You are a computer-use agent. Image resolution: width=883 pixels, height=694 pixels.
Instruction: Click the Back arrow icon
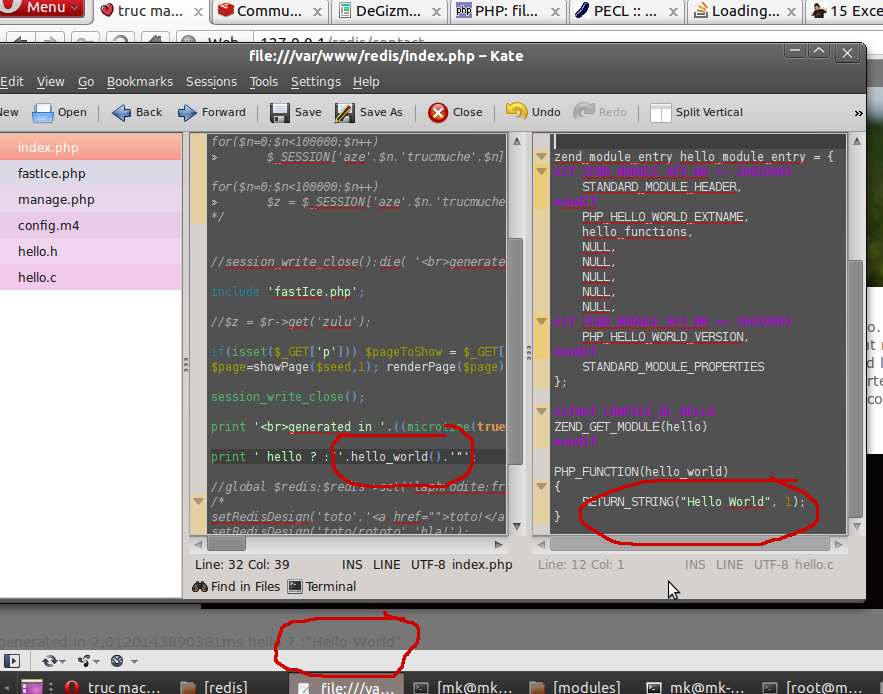(x=122, y=112)
